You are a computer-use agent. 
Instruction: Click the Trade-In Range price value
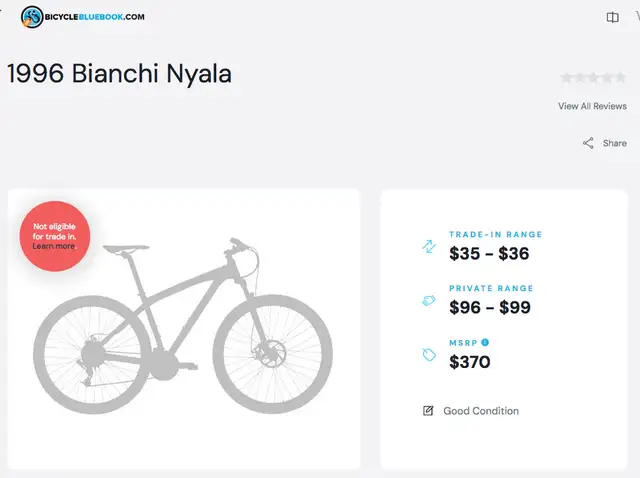tap(489, 253)
